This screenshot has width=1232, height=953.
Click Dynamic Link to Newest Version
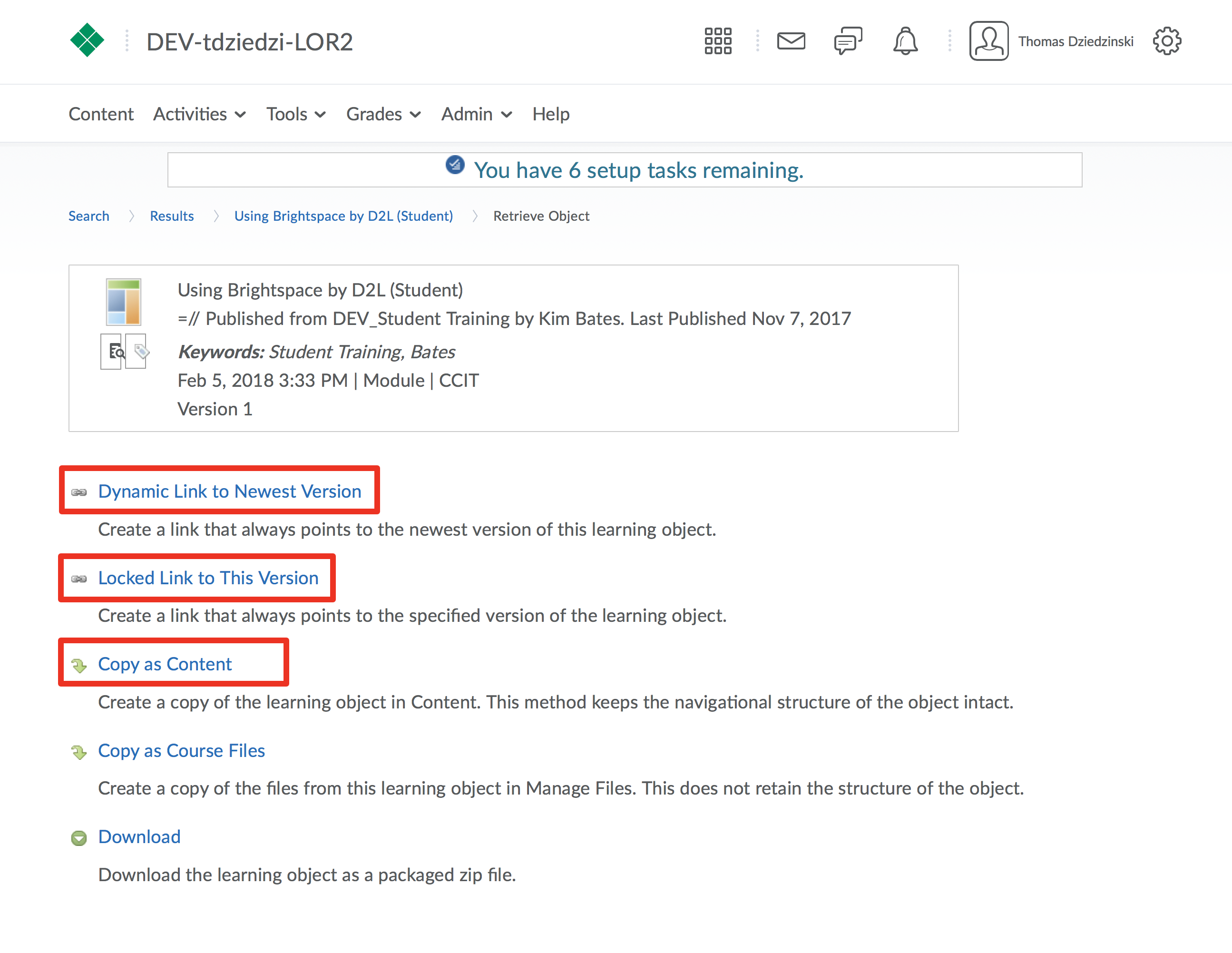230,491
